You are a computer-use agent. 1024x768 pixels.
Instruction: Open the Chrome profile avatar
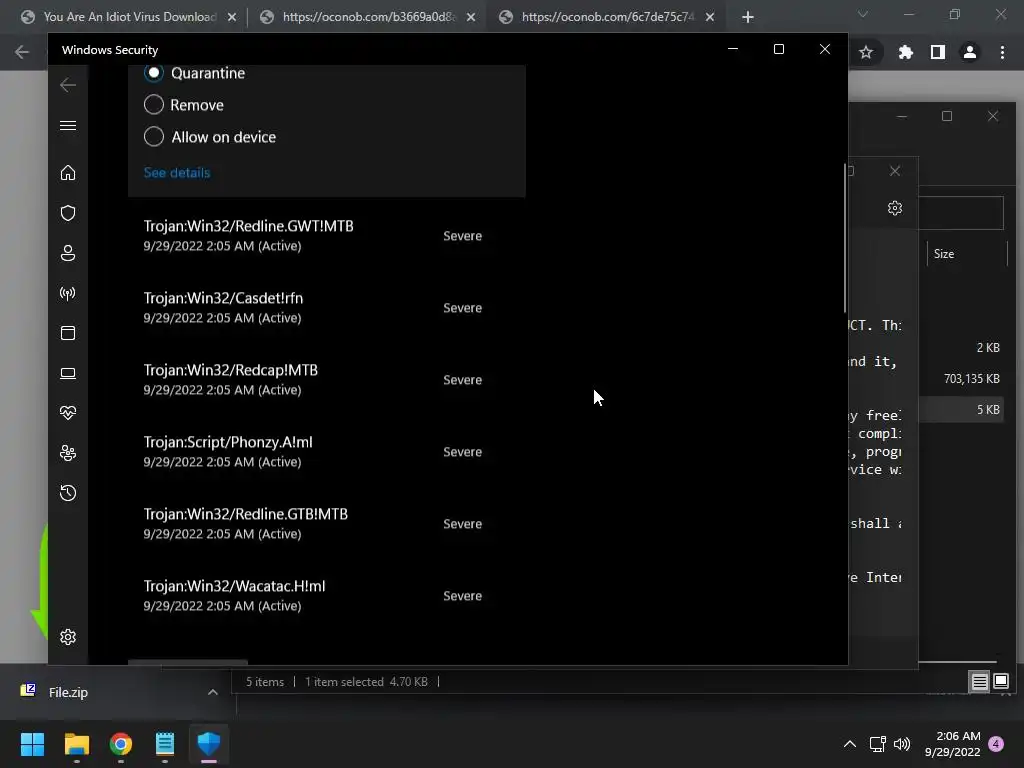[970, 52]
